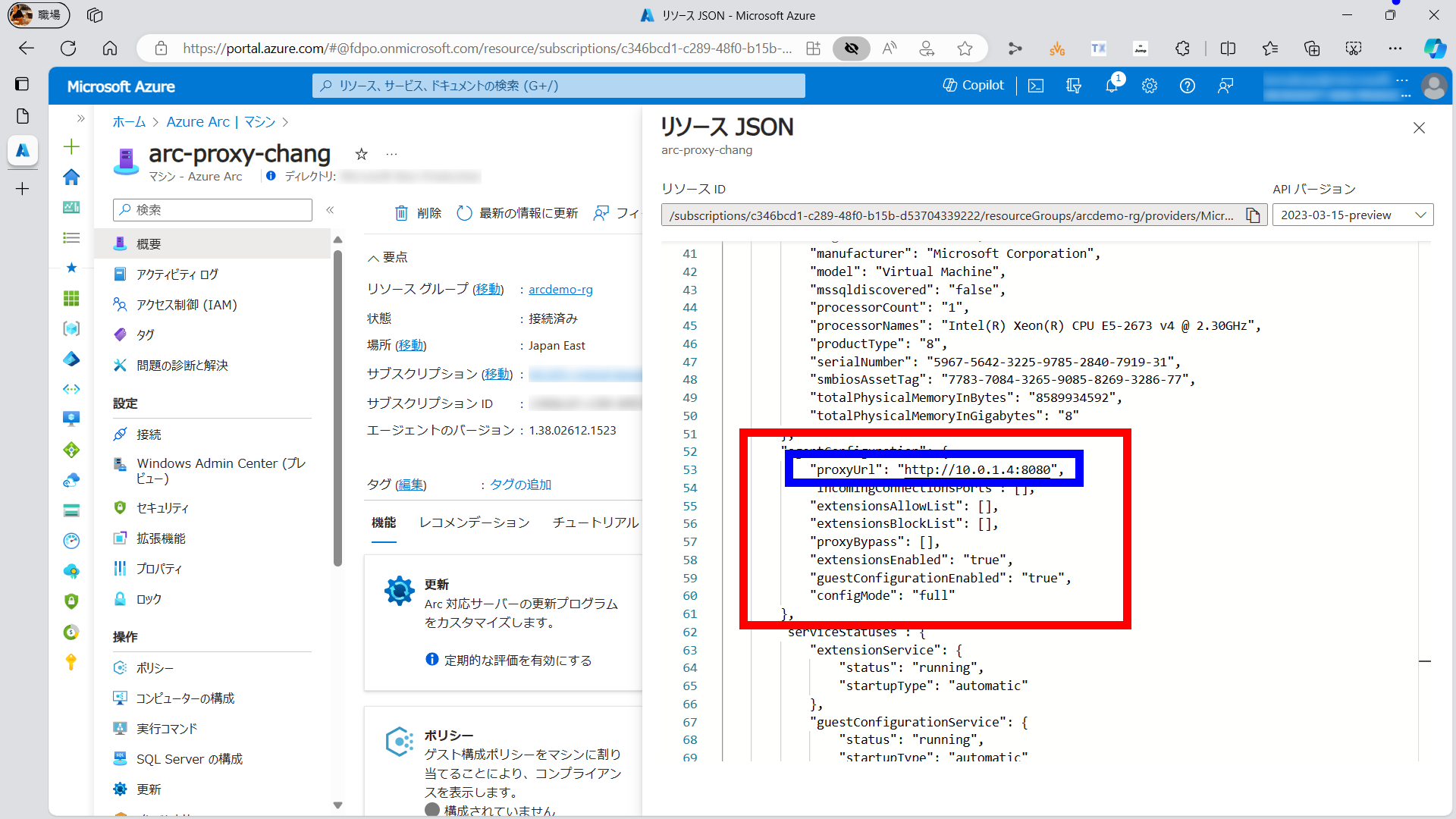Open more options for arc-proxy-chang

(391, 155)
